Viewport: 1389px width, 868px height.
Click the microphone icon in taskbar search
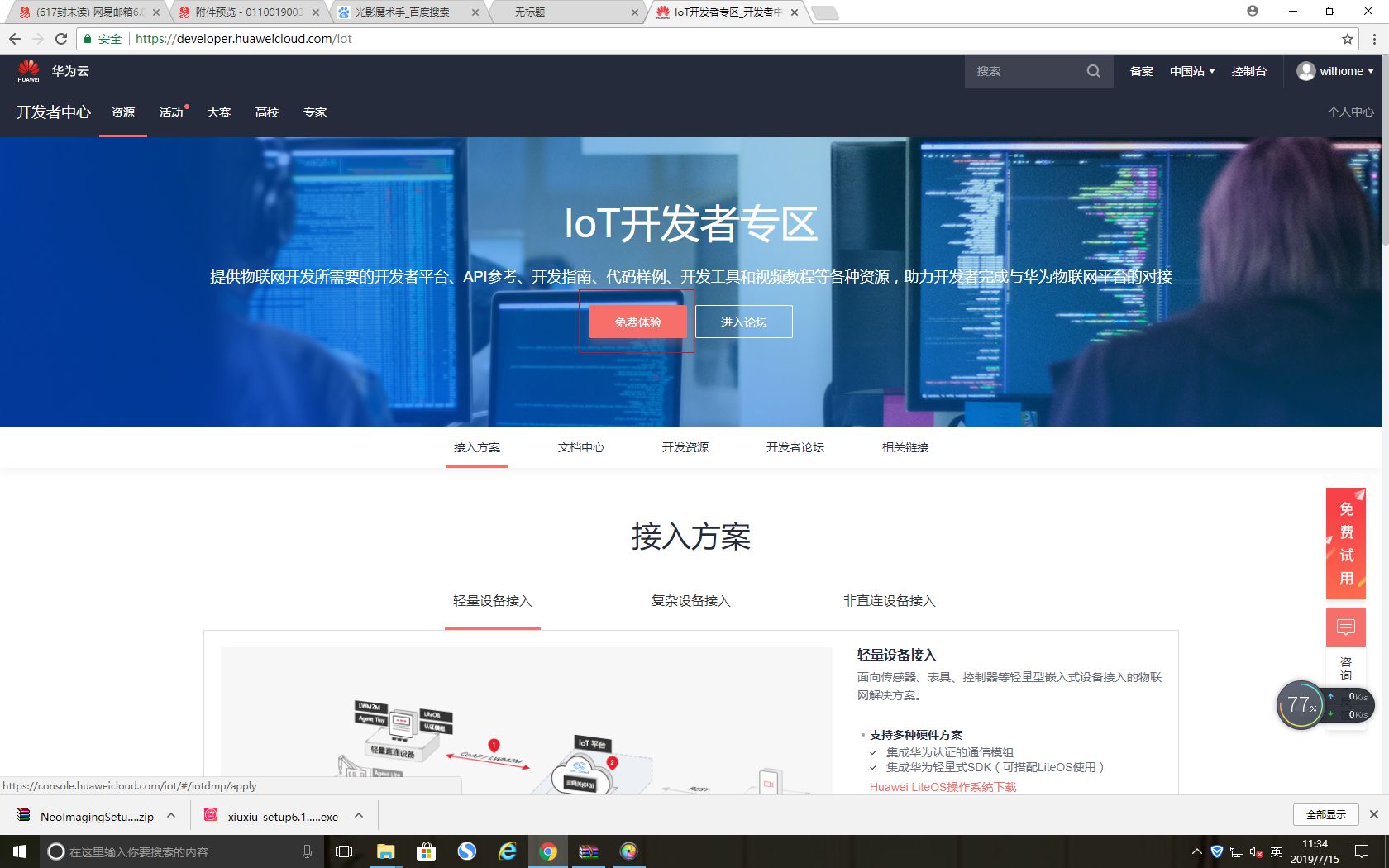[307, 851]
